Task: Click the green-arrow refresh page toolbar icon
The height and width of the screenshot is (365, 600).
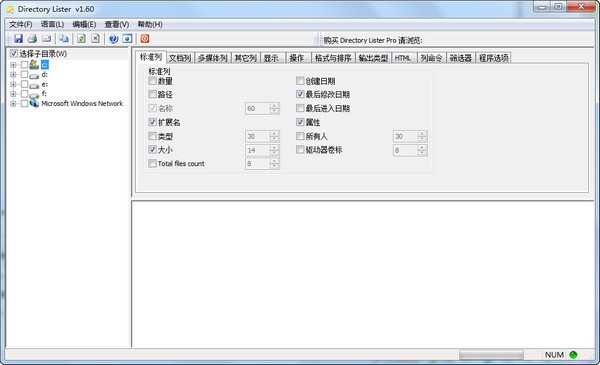Action: pos(81,39)
